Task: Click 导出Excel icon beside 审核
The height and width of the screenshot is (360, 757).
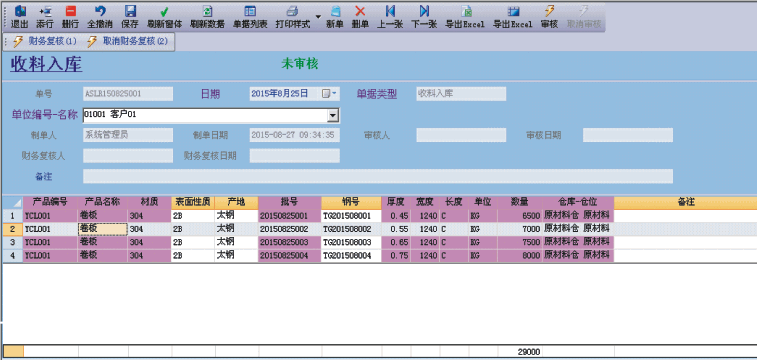Action: [x=513, y=16]
